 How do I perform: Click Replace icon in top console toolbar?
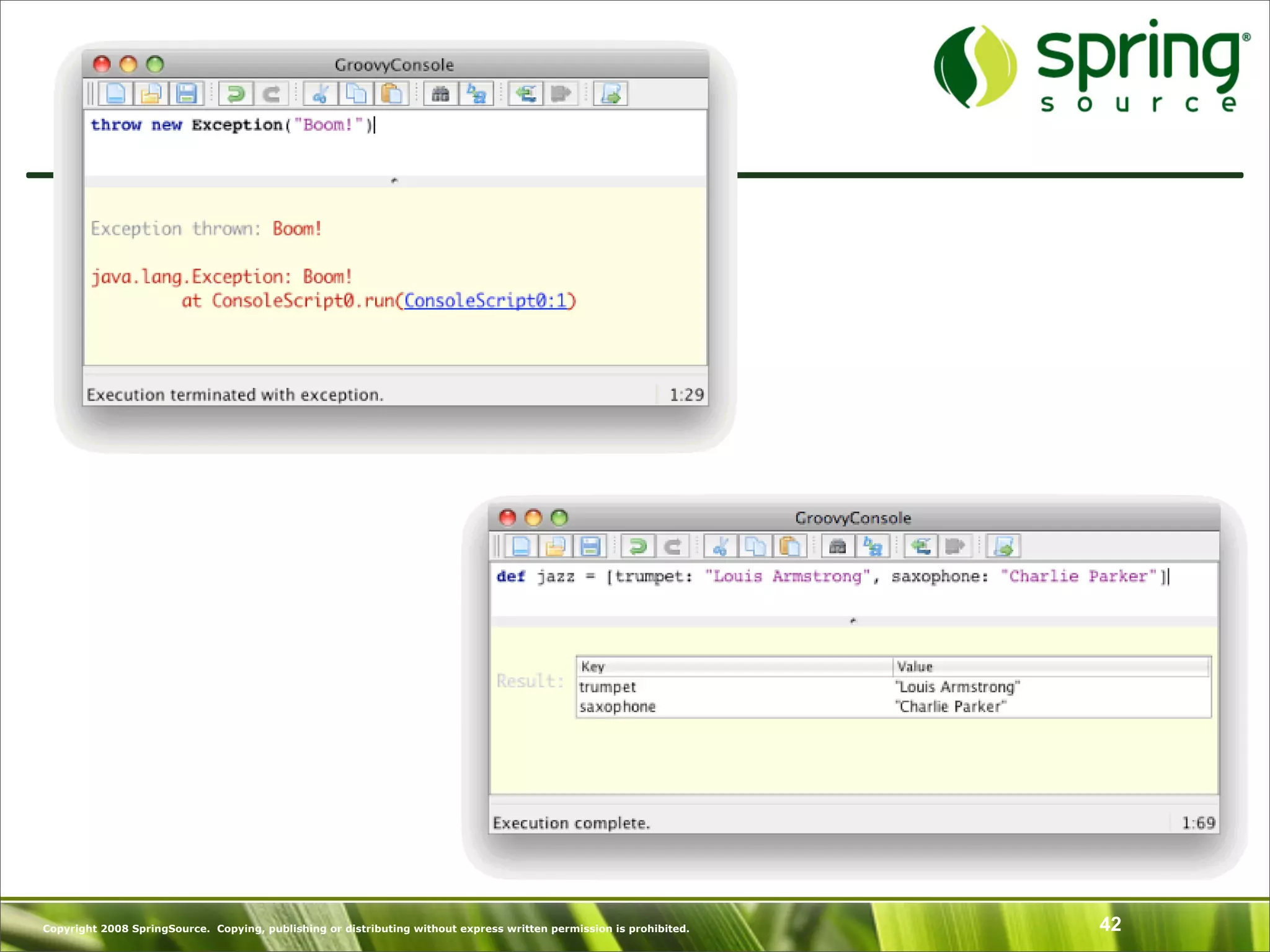(476, 94)
